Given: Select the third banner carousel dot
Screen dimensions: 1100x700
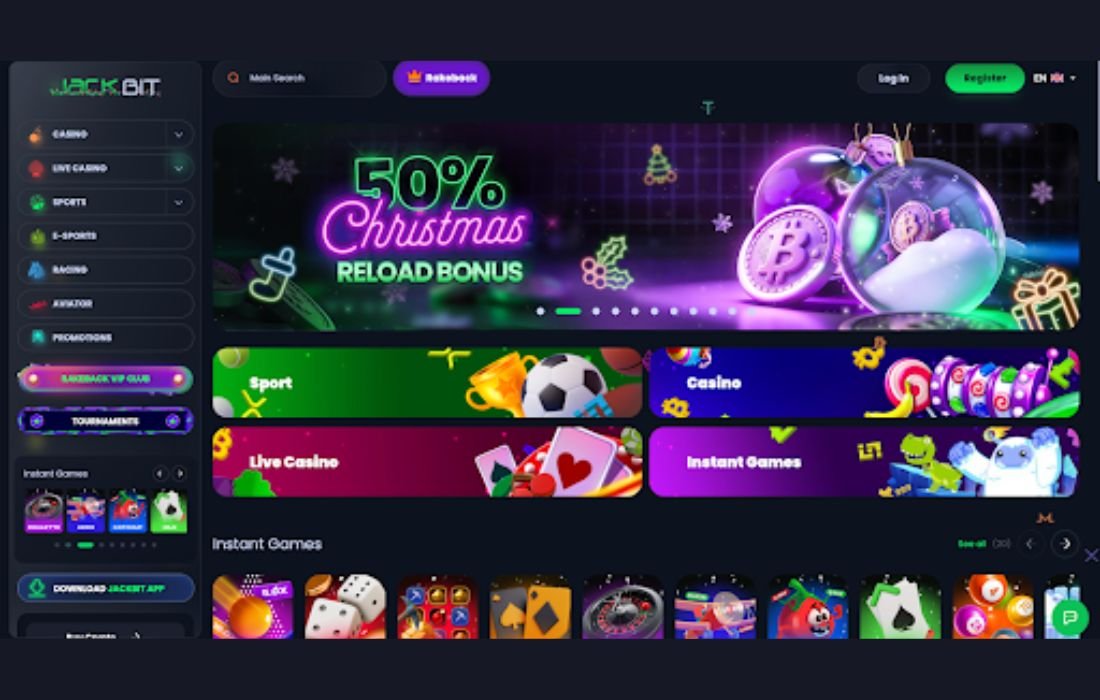Looking at the screenshot, I should pyautogui.click(x=596, y=311).
